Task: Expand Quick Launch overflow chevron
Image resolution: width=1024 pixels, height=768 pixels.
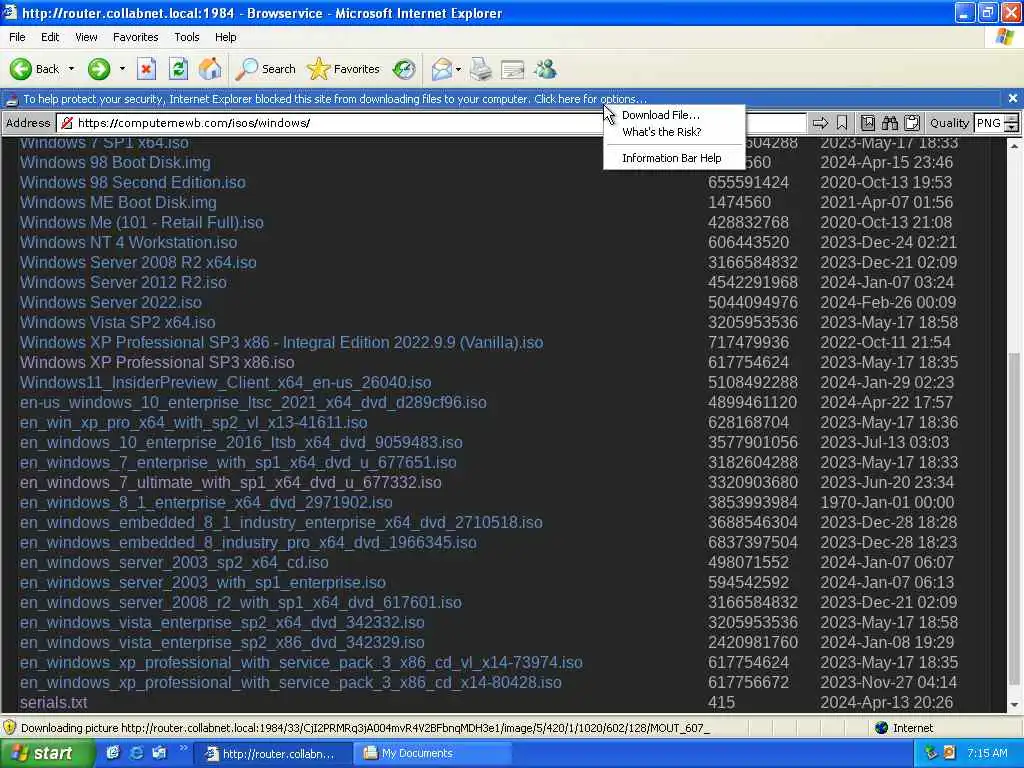Action: click(183, 748)
